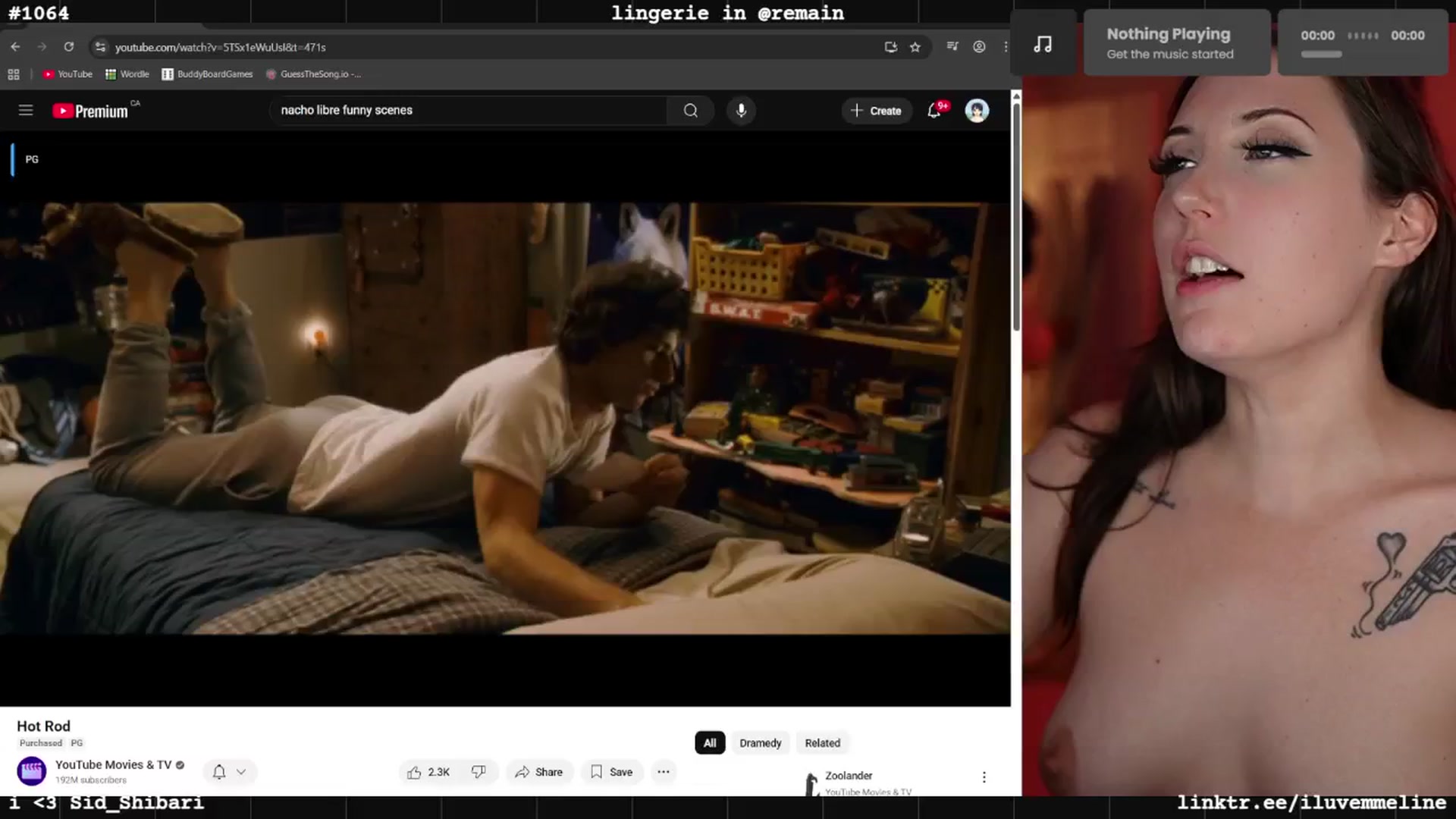This screenshot has width=1456, height=819.
Task: Like the Hot Rod video
Action: coord(430,772)
